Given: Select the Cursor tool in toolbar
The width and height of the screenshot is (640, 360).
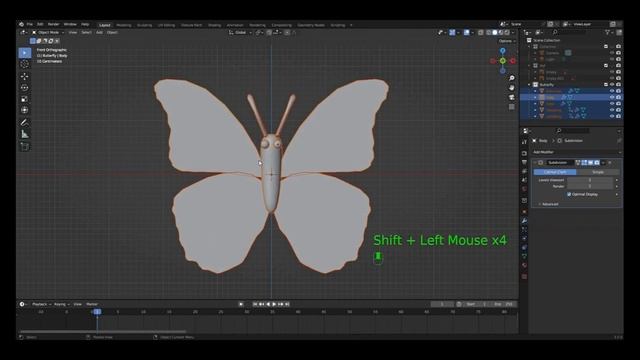Looking at the screenshot, I should [x=24, y=64].
